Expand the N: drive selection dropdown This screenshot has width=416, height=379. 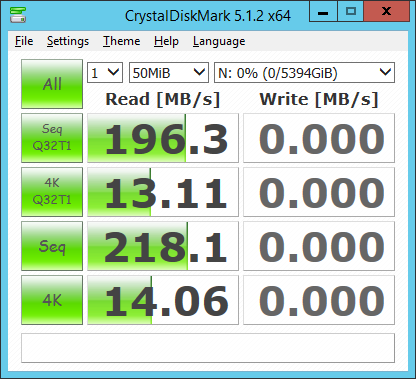(304, 72)
